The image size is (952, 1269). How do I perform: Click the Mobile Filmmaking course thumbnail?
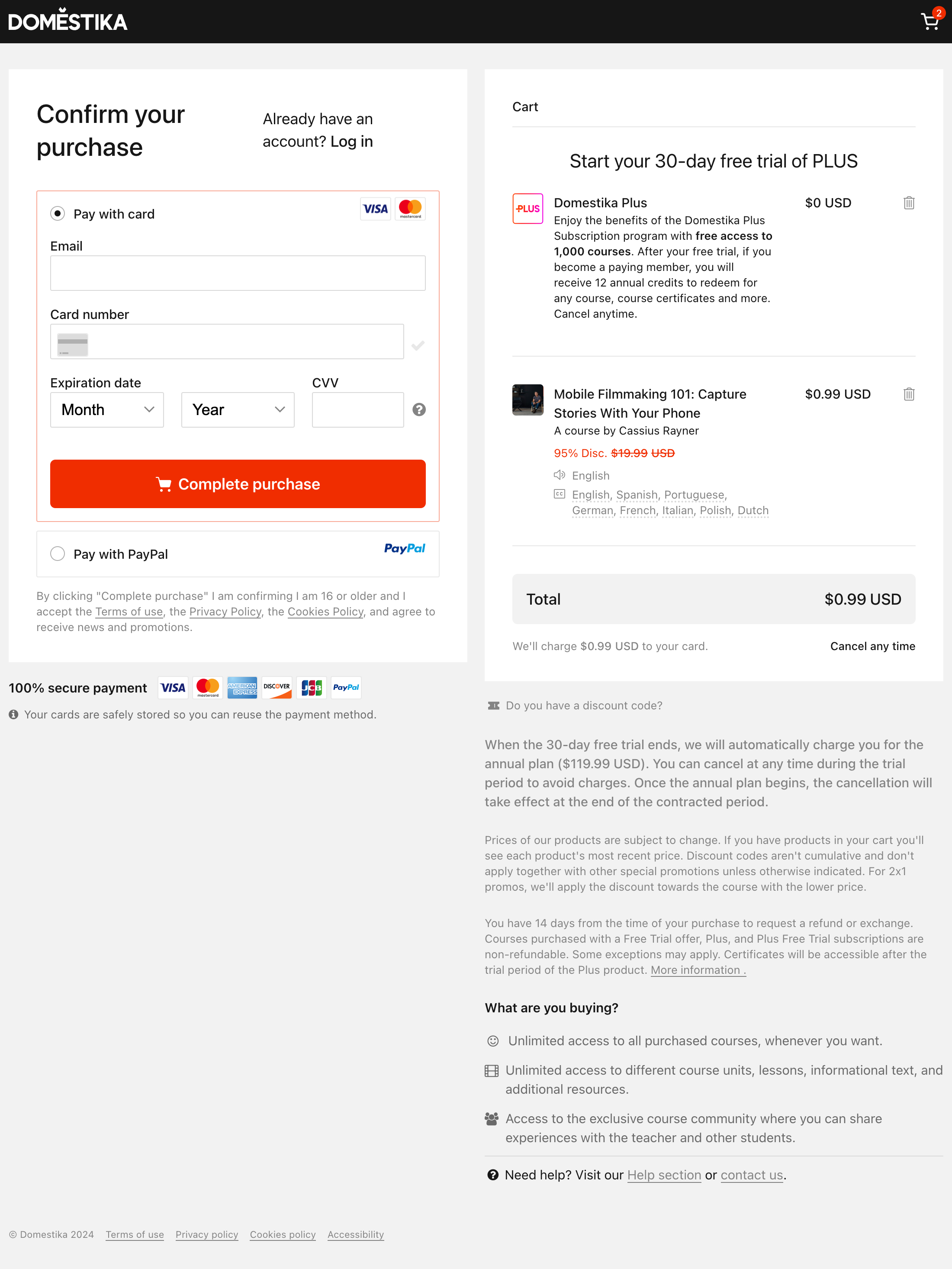pyautogui.click(x=527, y=400)
